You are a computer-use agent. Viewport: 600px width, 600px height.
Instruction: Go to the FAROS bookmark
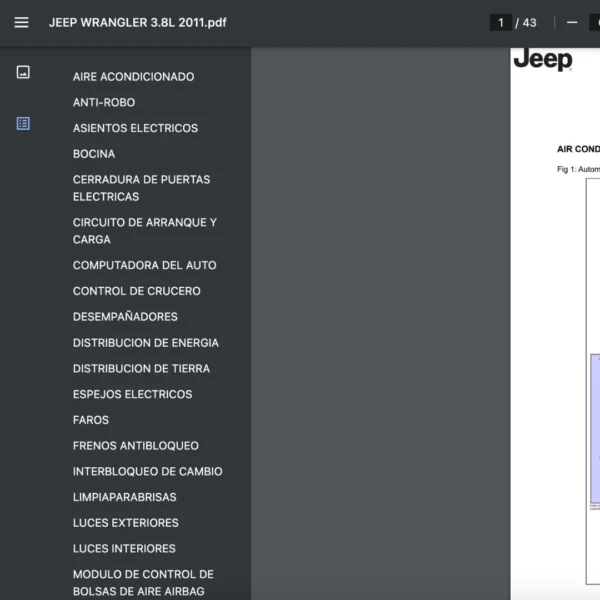click(91, 421)
